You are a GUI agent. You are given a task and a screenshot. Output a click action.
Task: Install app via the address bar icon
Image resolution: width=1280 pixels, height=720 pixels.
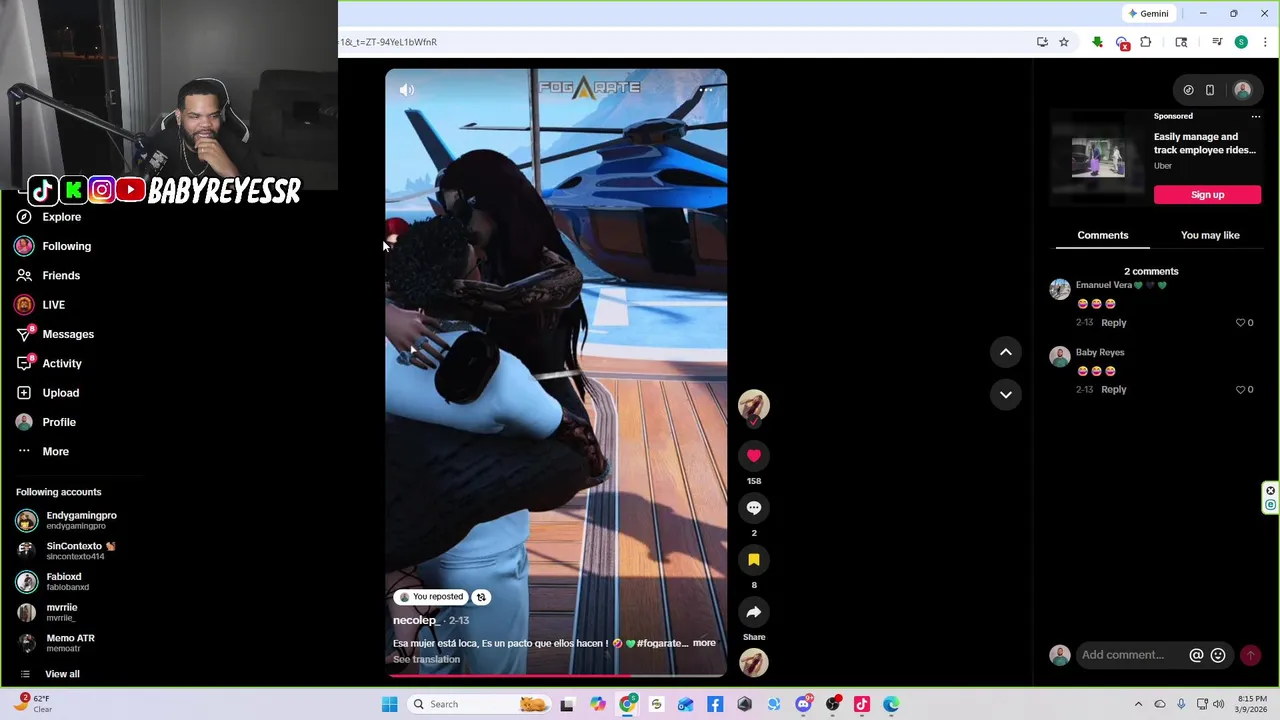1042,42
